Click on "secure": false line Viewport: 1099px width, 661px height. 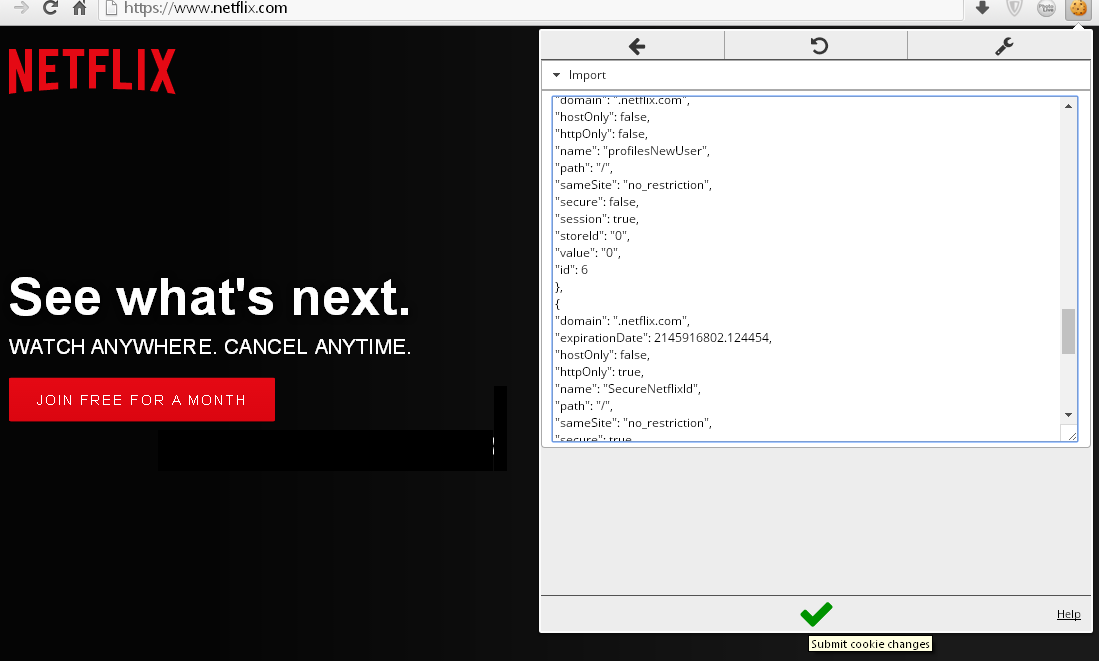pyautogui.click(x=596, y=202)
